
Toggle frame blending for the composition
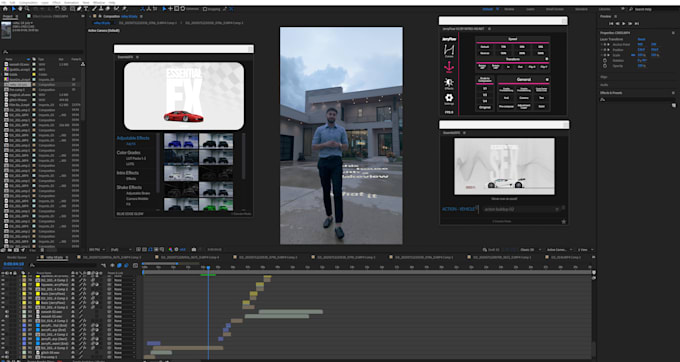click(119, 265)
